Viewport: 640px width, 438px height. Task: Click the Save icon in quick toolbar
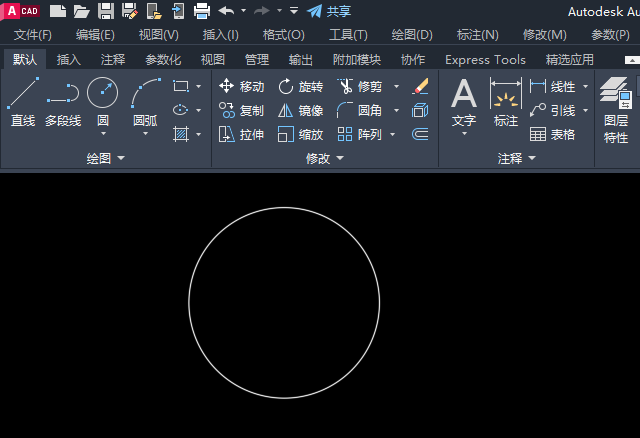tap(106, 11)
